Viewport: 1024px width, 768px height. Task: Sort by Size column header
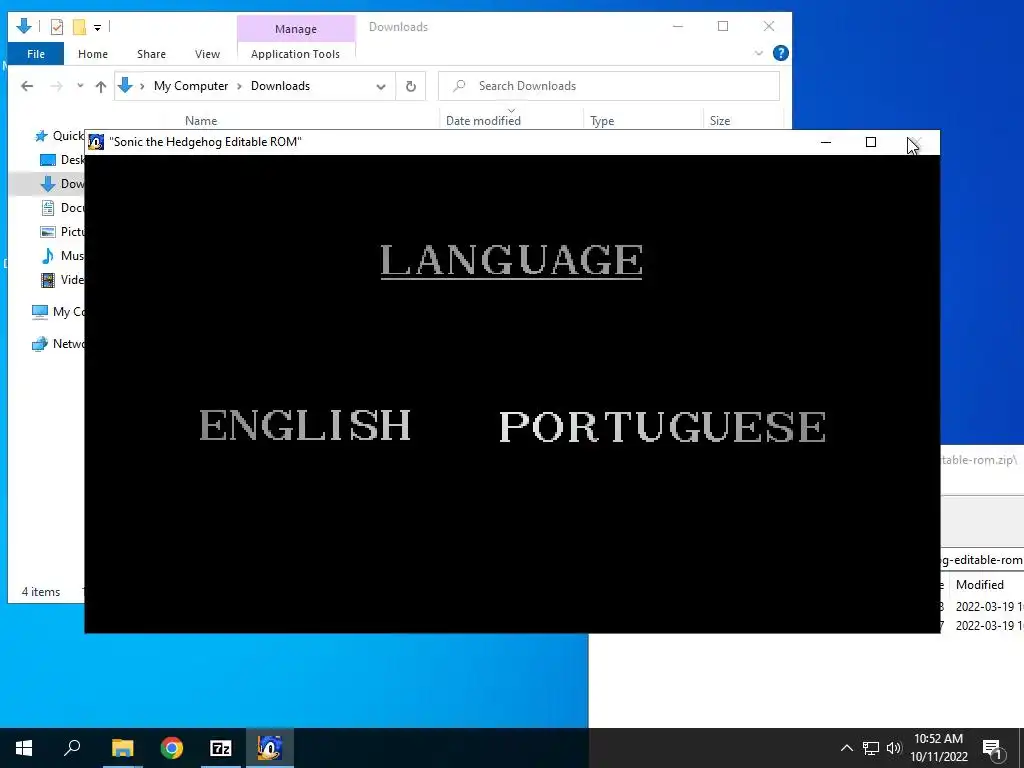(x=720, y=121)
